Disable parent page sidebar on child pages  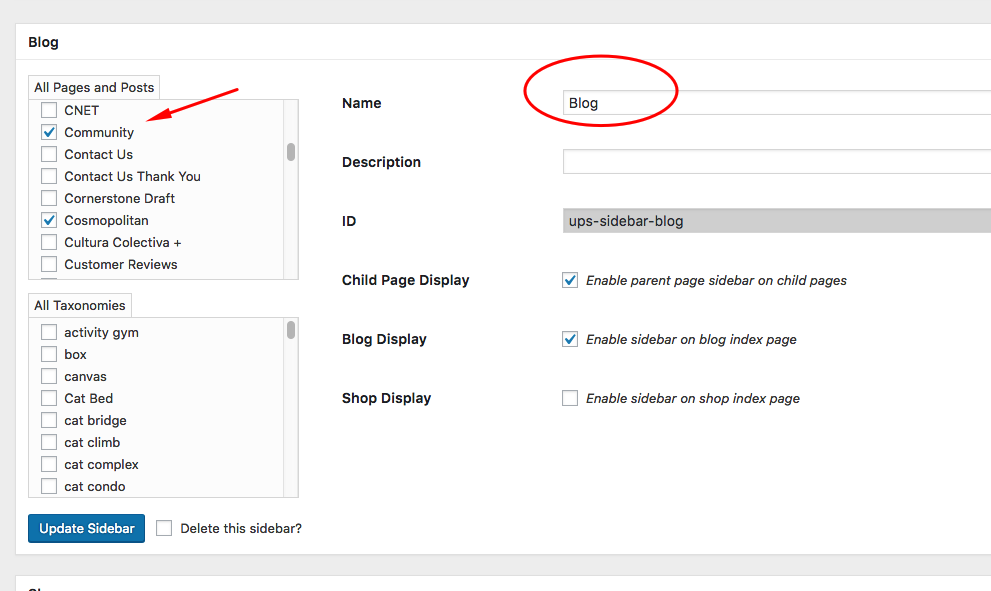pos(570,280)
